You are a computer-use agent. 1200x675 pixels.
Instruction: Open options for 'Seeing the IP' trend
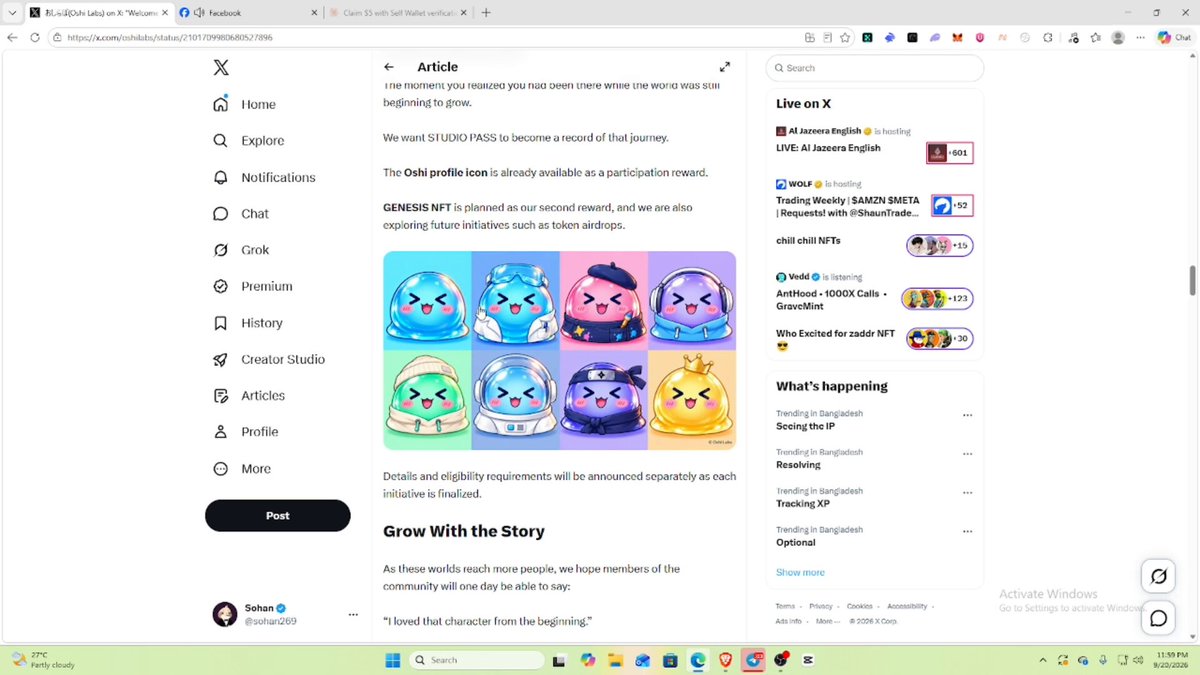click(967, 415)
